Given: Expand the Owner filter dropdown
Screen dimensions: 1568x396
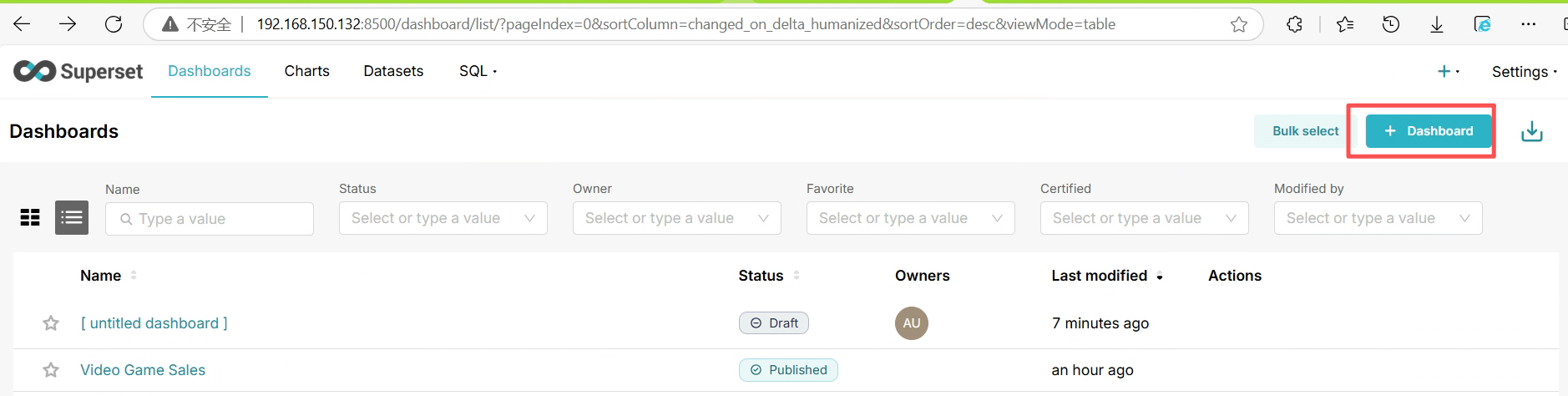Looking at the screenshot, I should coord(677,218).
